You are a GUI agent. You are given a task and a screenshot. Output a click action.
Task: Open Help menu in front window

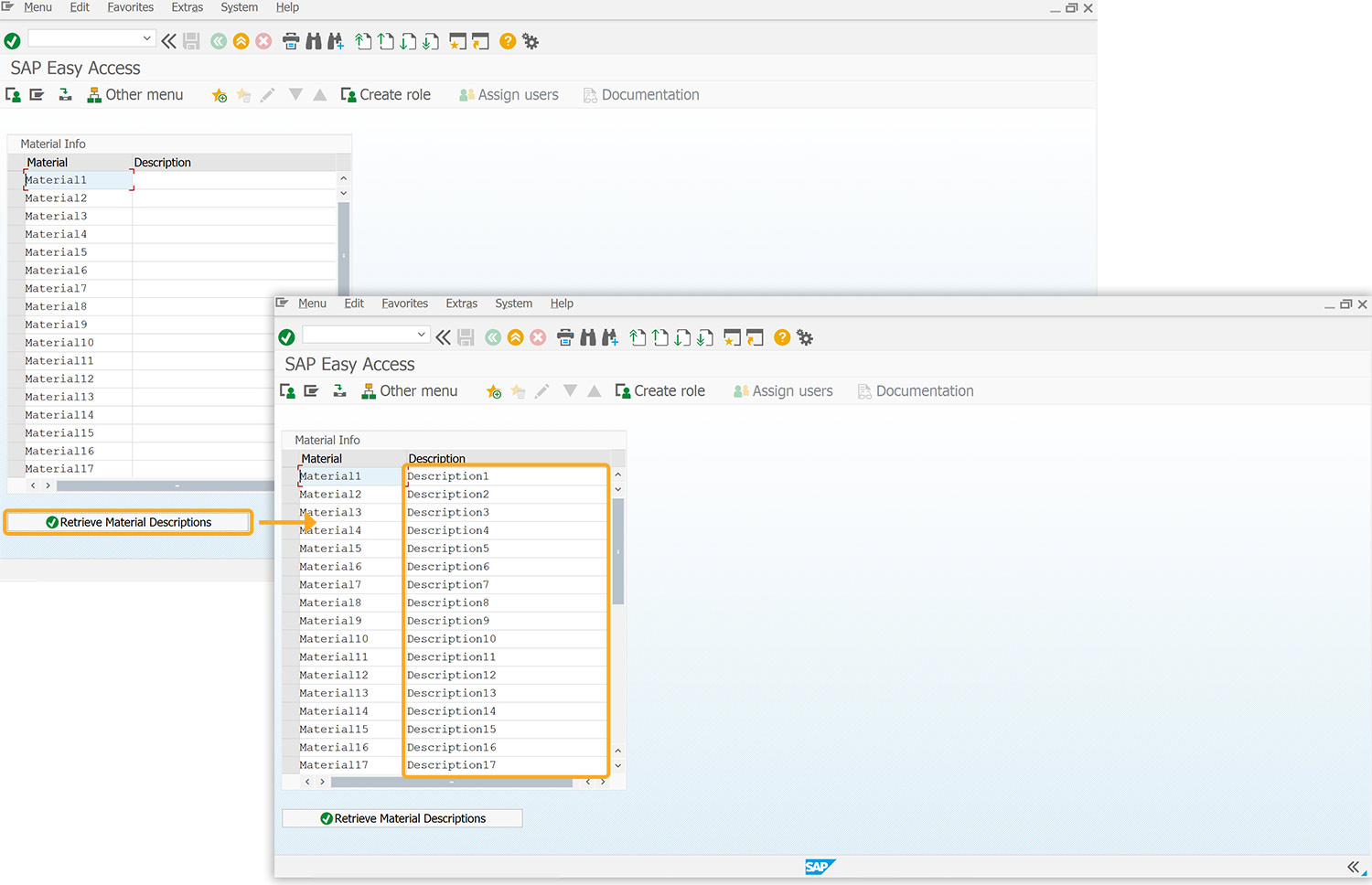coord(562,304)
